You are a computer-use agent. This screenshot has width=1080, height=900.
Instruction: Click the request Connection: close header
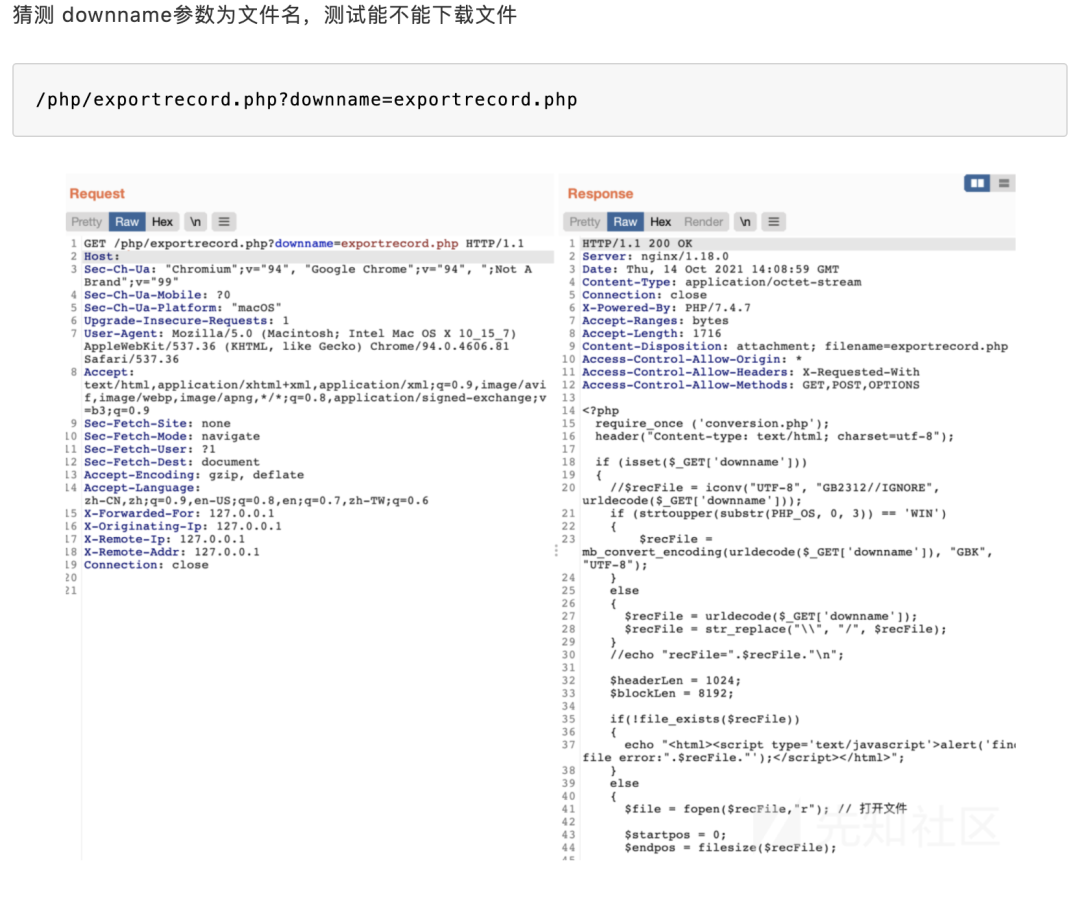[146, 565]
